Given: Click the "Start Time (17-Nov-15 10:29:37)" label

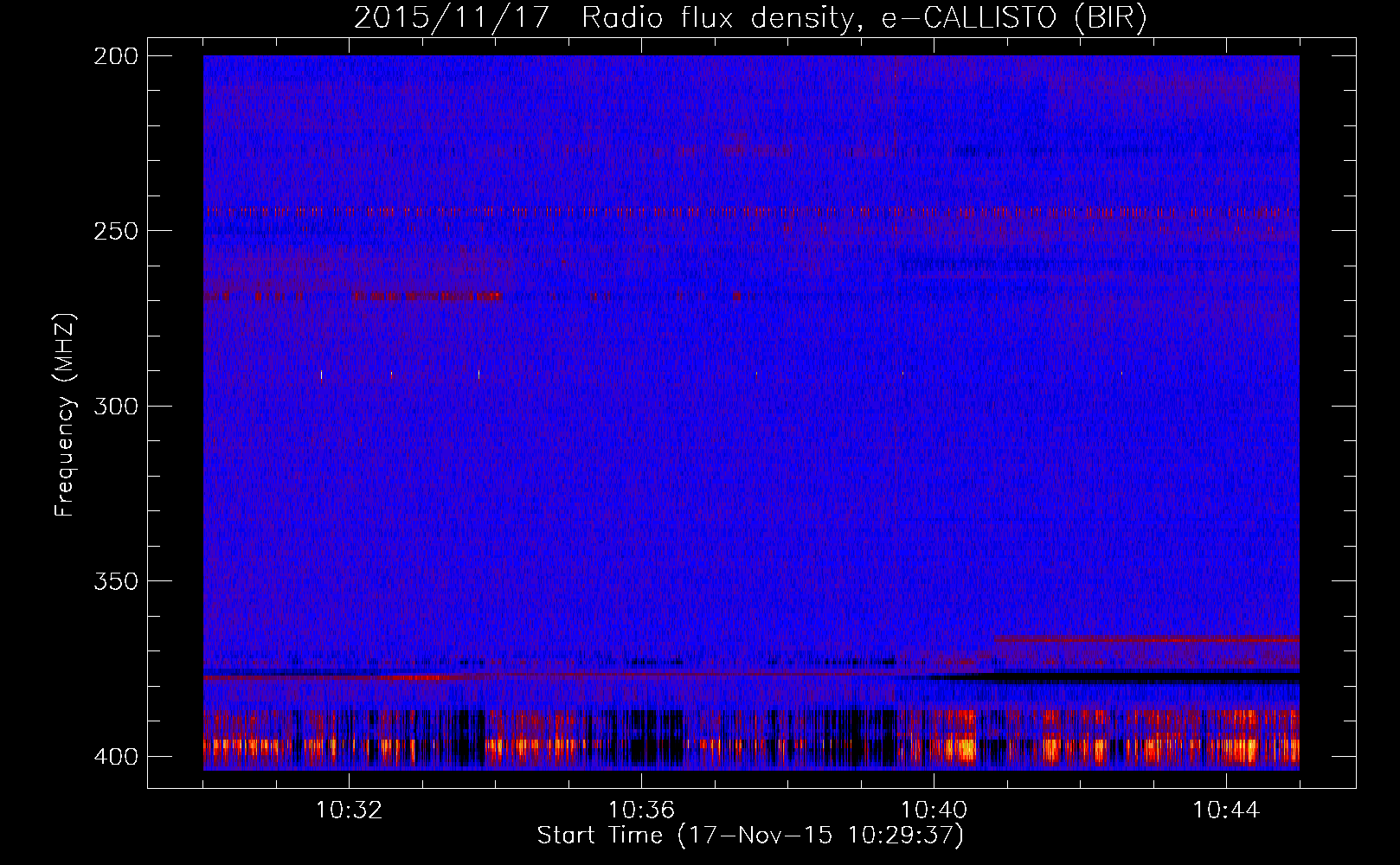Looking at the screenshot, I should pyautogui.click(x=750, y=836).
